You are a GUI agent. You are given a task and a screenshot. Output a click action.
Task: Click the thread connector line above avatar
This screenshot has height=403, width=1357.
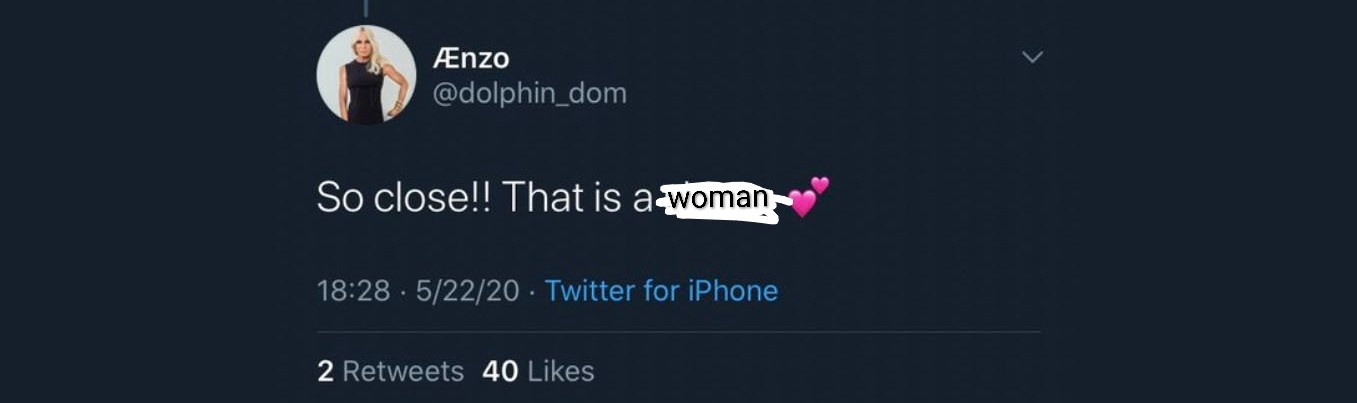(x=366, y=8)
